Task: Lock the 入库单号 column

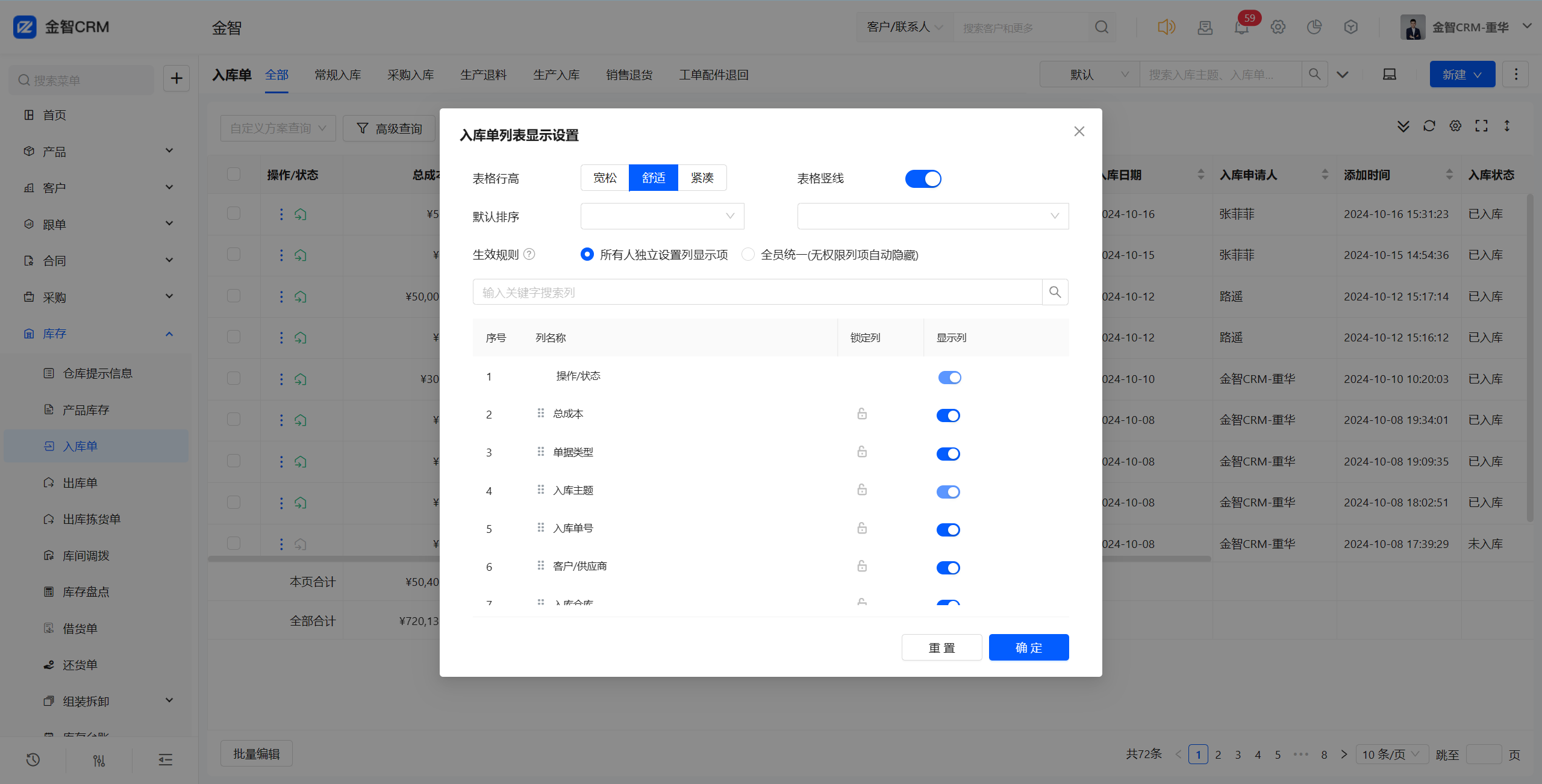Action: 862,528
